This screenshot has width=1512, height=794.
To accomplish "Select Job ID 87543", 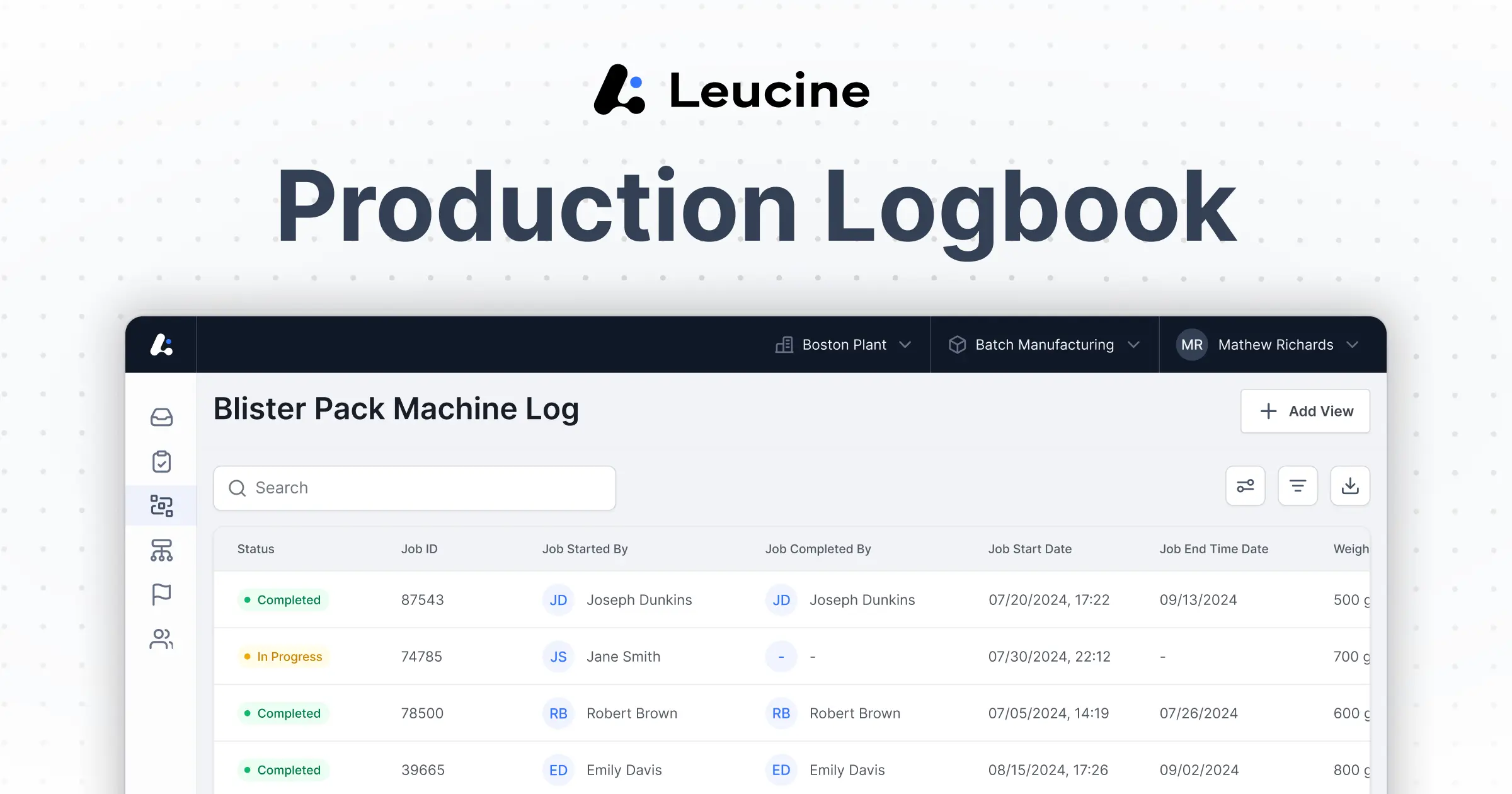I will point(422,600).
